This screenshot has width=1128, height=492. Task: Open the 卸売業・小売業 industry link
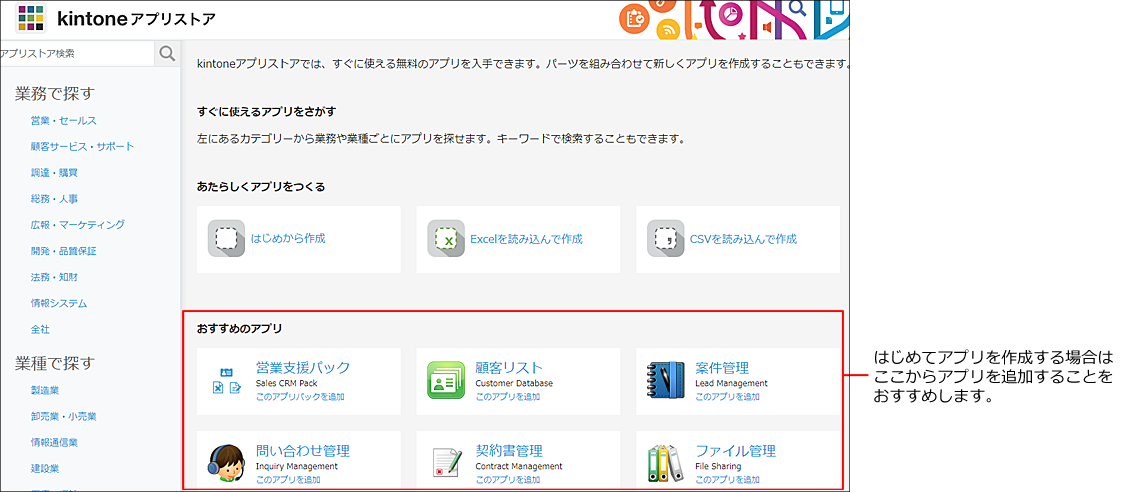(x=63, y=416)
